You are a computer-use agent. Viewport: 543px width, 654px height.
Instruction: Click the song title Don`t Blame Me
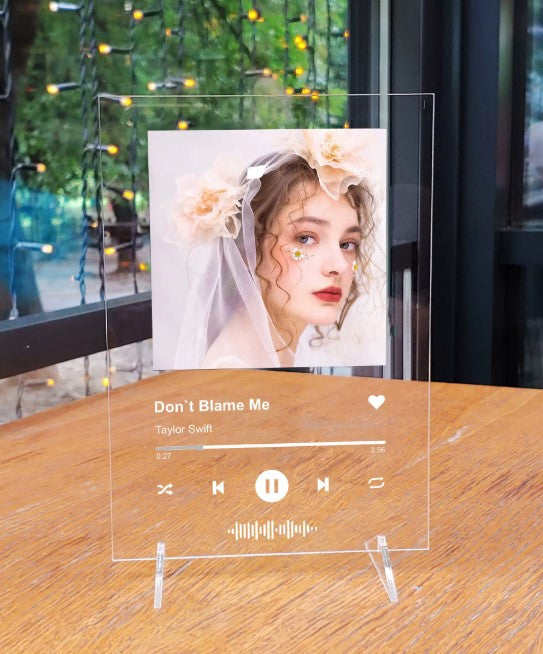pos(212,406)
